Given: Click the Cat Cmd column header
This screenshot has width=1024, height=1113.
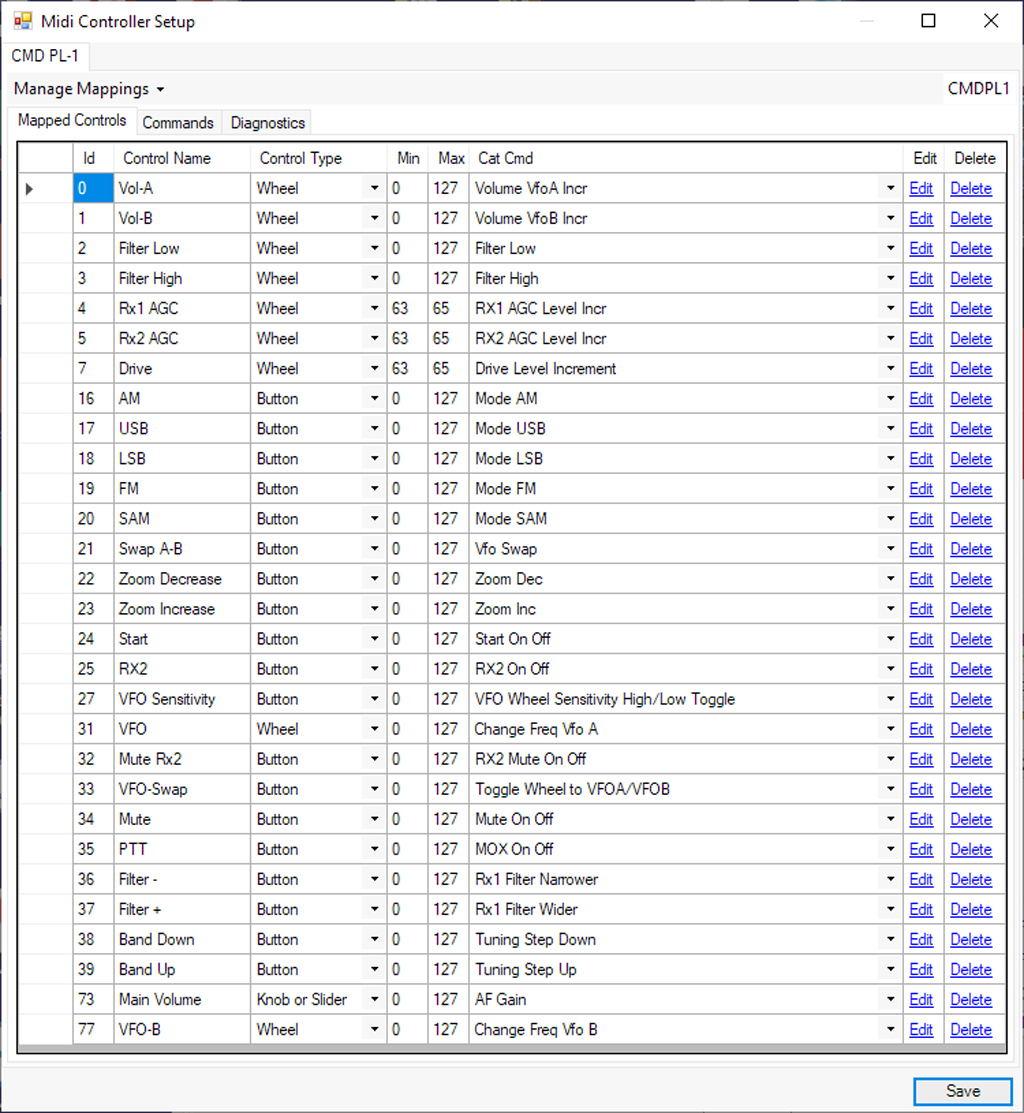Looking at the screenshot, I should [686, 158].
